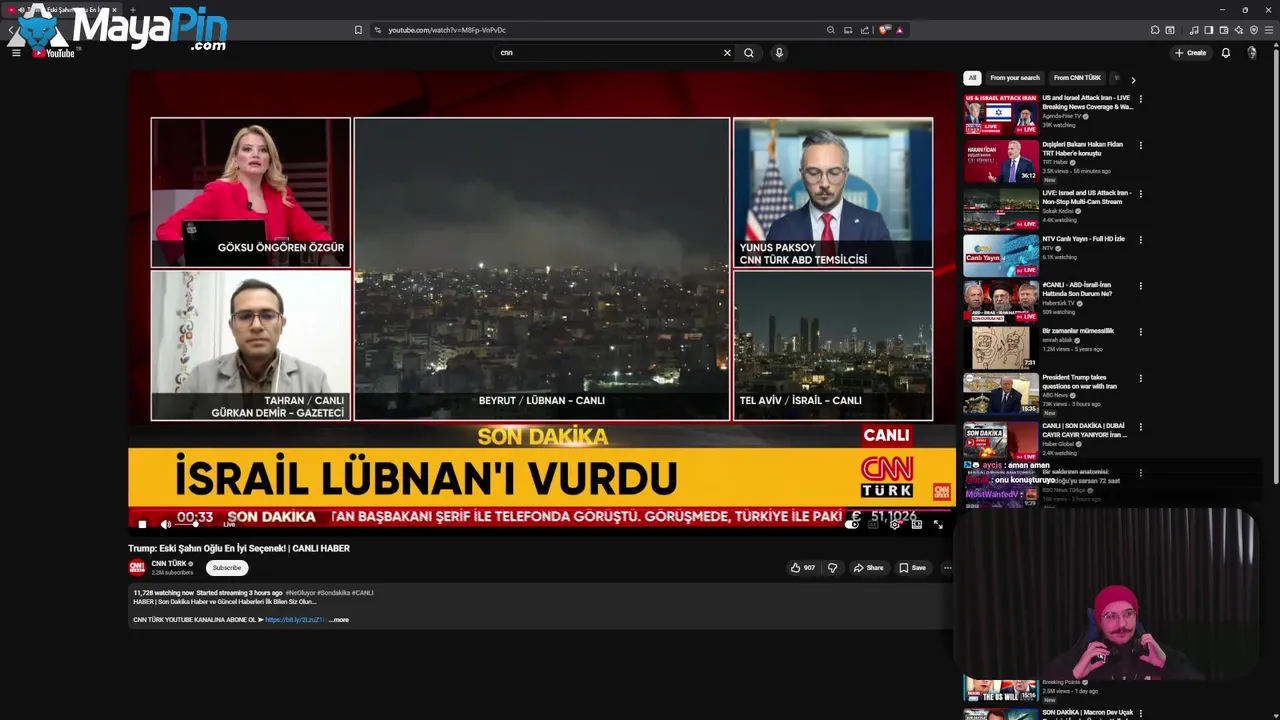Click the Brave Shields lion icon
This screenshot has width=1280, height=720.
point(884,30)
